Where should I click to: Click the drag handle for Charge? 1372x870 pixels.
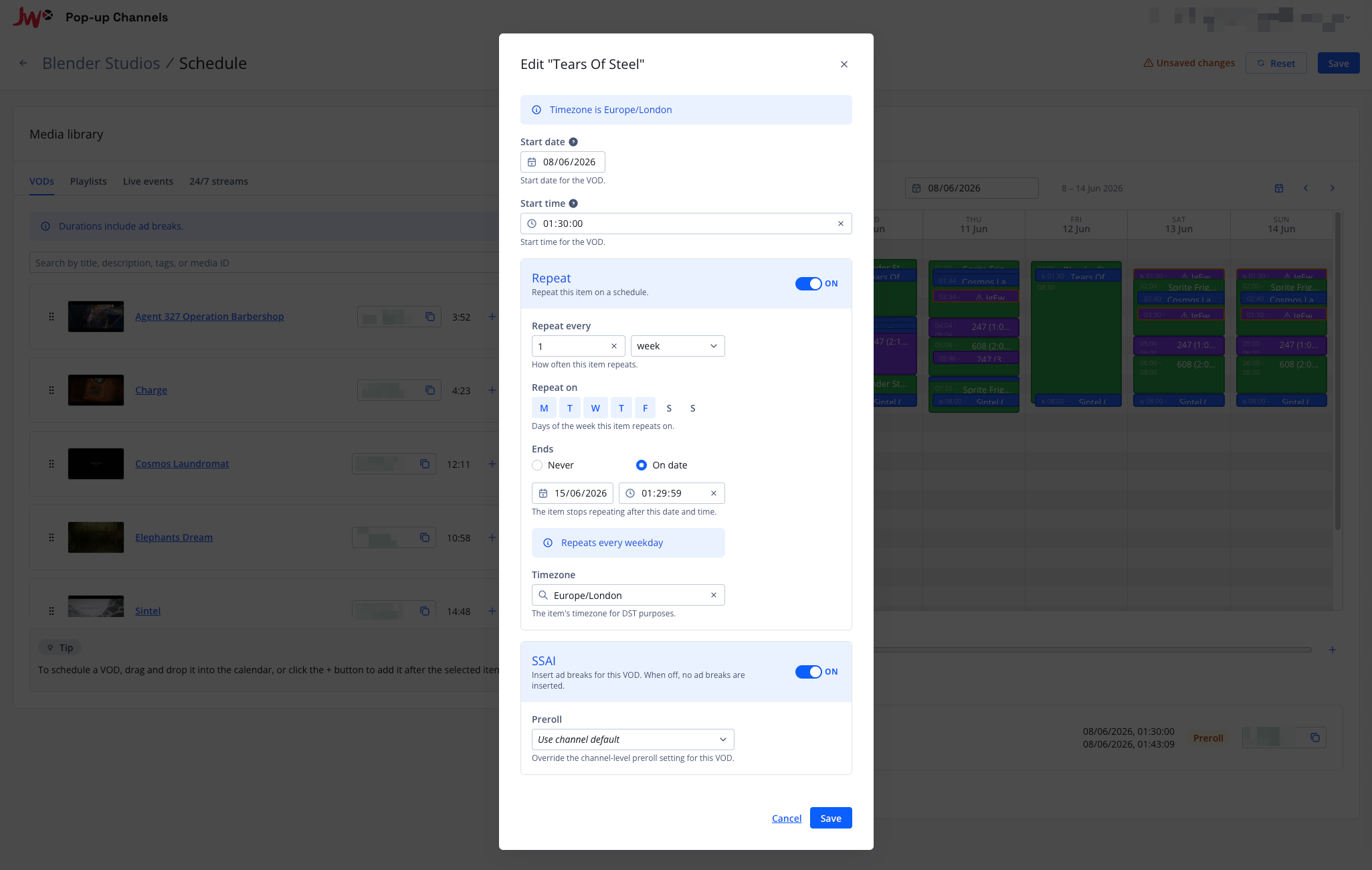coord(52,390)
